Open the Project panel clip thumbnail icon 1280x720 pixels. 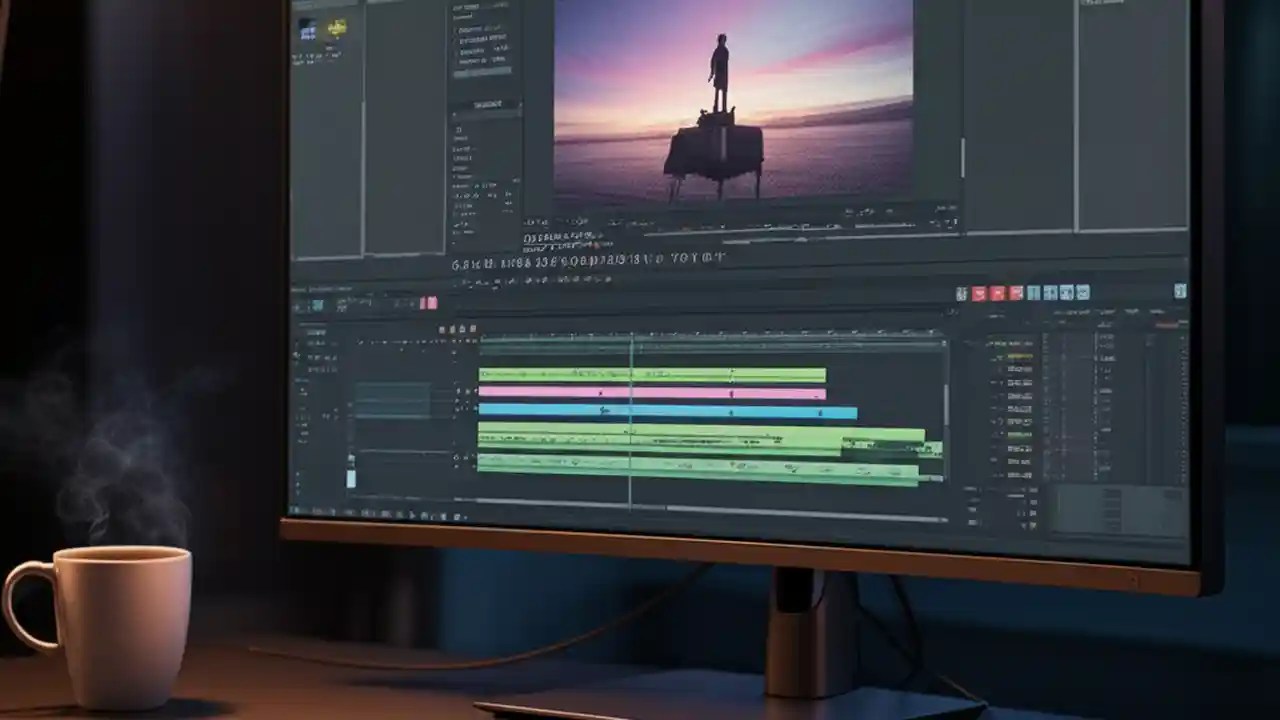[x=310, y=30]
